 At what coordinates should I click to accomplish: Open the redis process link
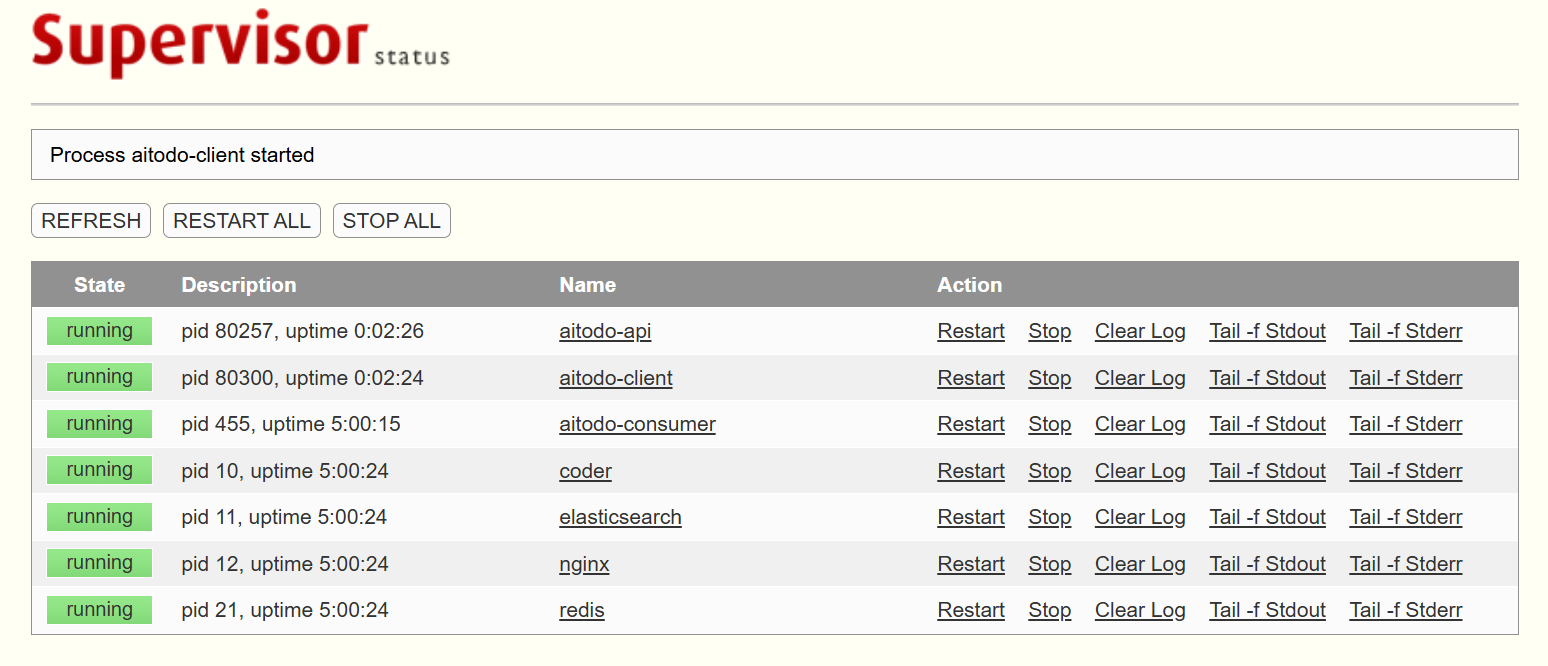coord(582,610)
